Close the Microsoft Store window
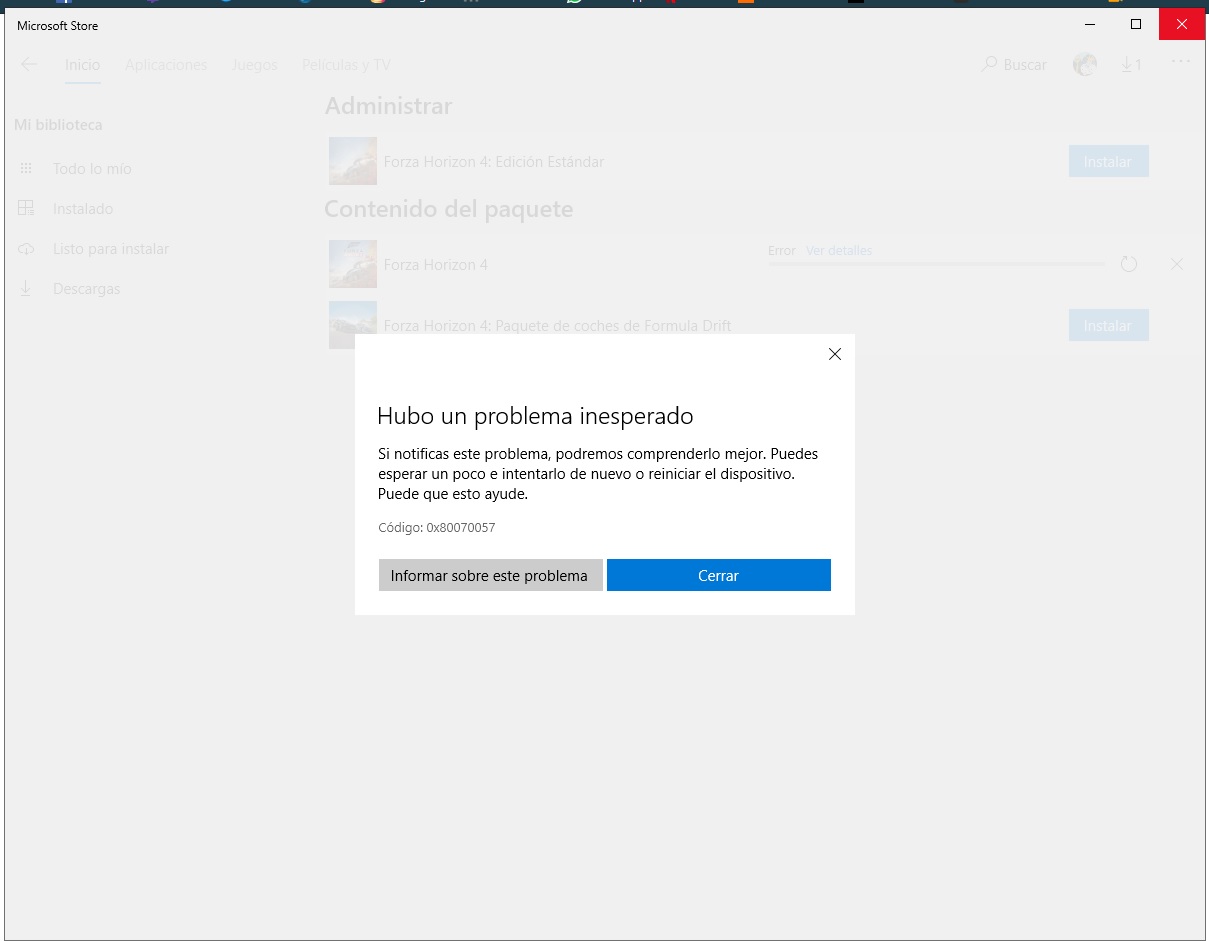Image resolution: width=1209 pixels, height=941 pixels. [x=1182, y=24]
